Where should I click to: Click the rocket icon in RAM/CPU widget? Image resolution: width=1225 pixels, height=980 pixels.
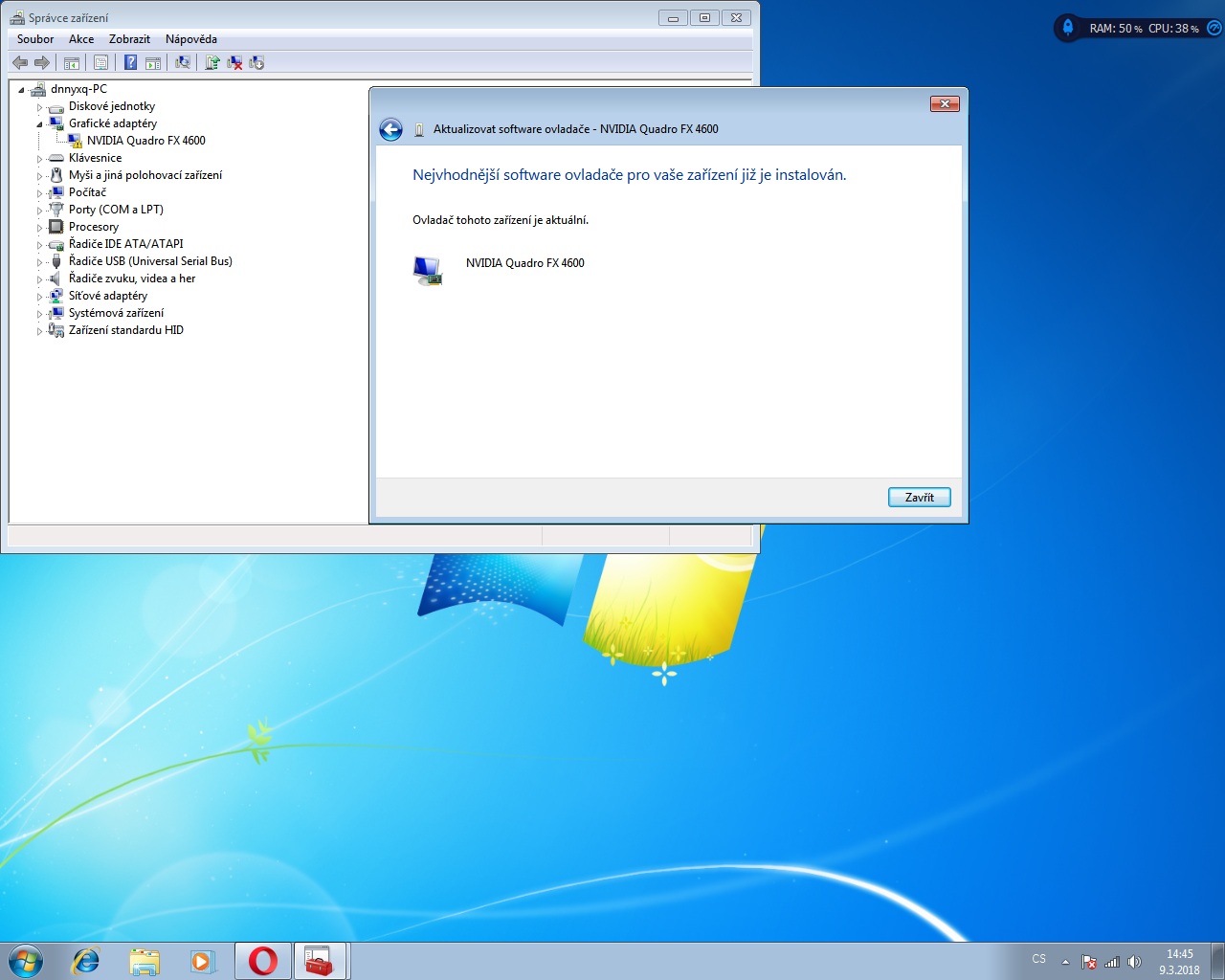click(x=1068, y=28)
